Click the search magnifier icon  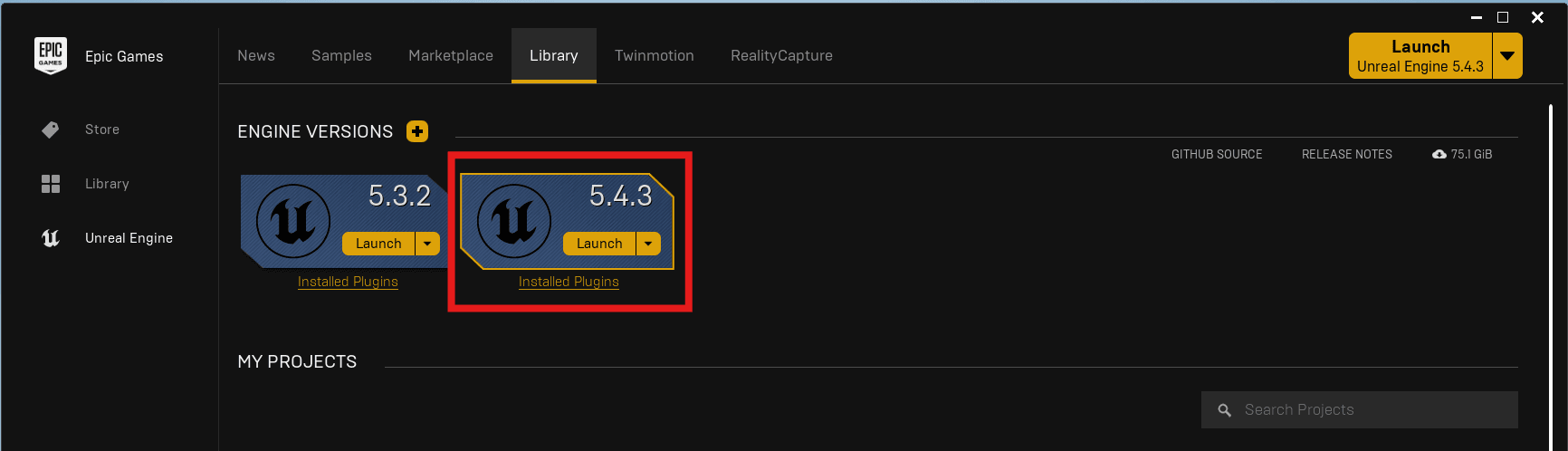(x=1225, y=410)
